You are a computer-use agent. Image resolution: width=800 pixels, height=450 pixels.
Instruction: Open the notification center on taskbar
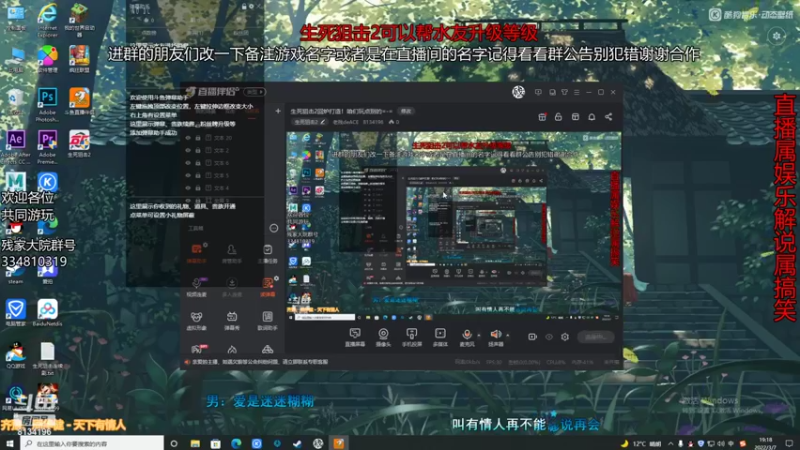(789, 443)
